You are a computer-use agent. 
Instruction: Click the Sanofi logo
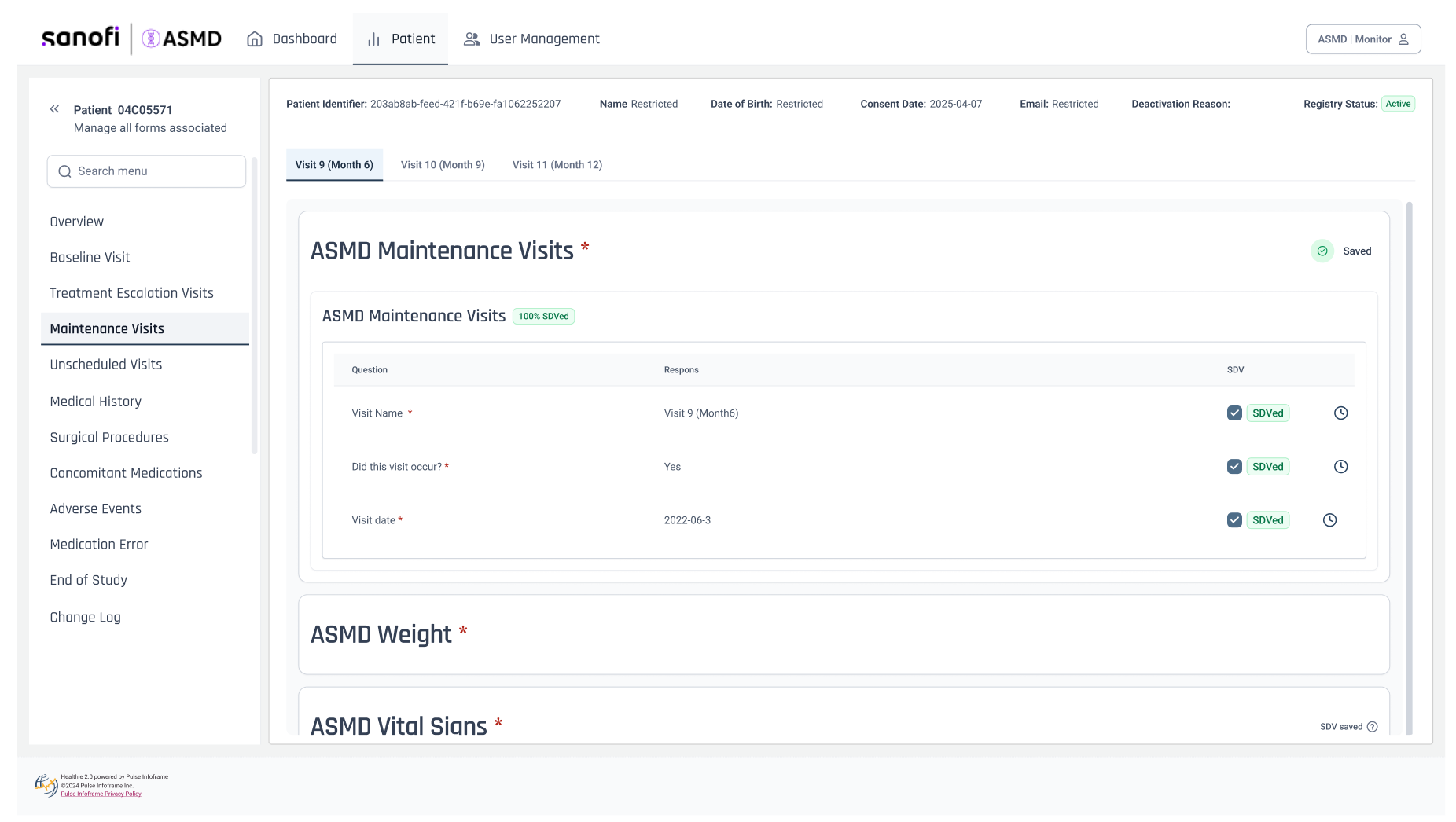[x=80, y=38]
